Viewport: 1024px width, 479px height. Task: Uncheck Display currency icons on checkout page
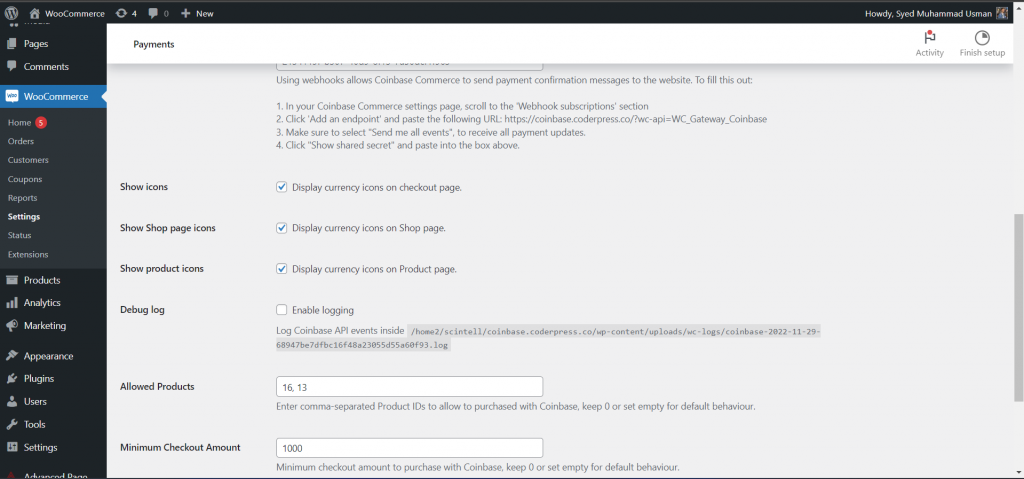tap(282, 187)
